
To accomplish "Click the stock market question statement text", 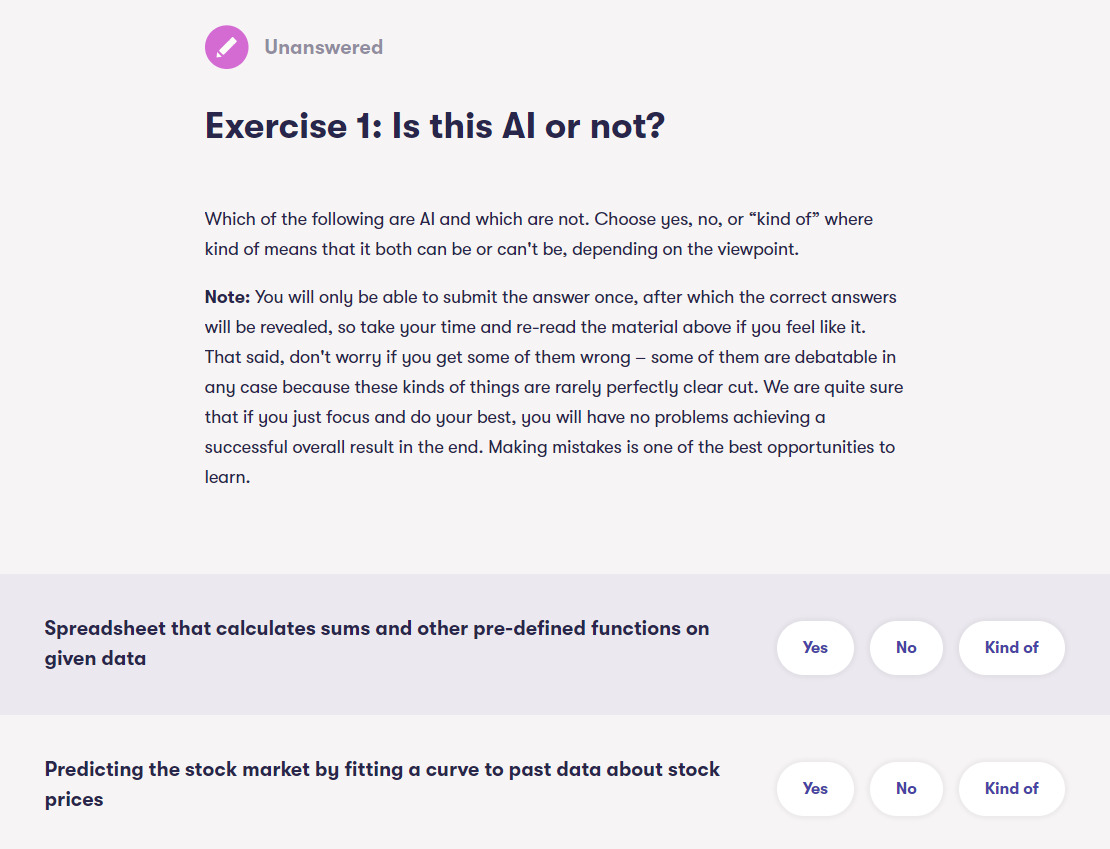I will coord(382,770).
